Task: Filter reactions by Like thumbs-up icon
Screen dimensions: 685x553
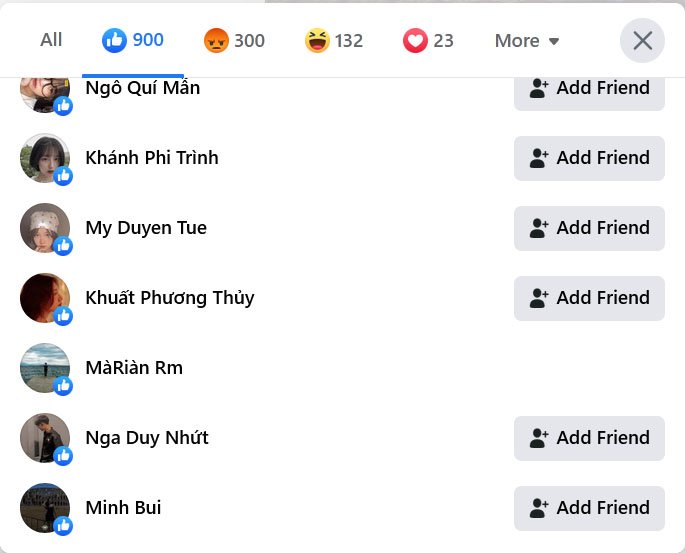Action: coord(115,41)
